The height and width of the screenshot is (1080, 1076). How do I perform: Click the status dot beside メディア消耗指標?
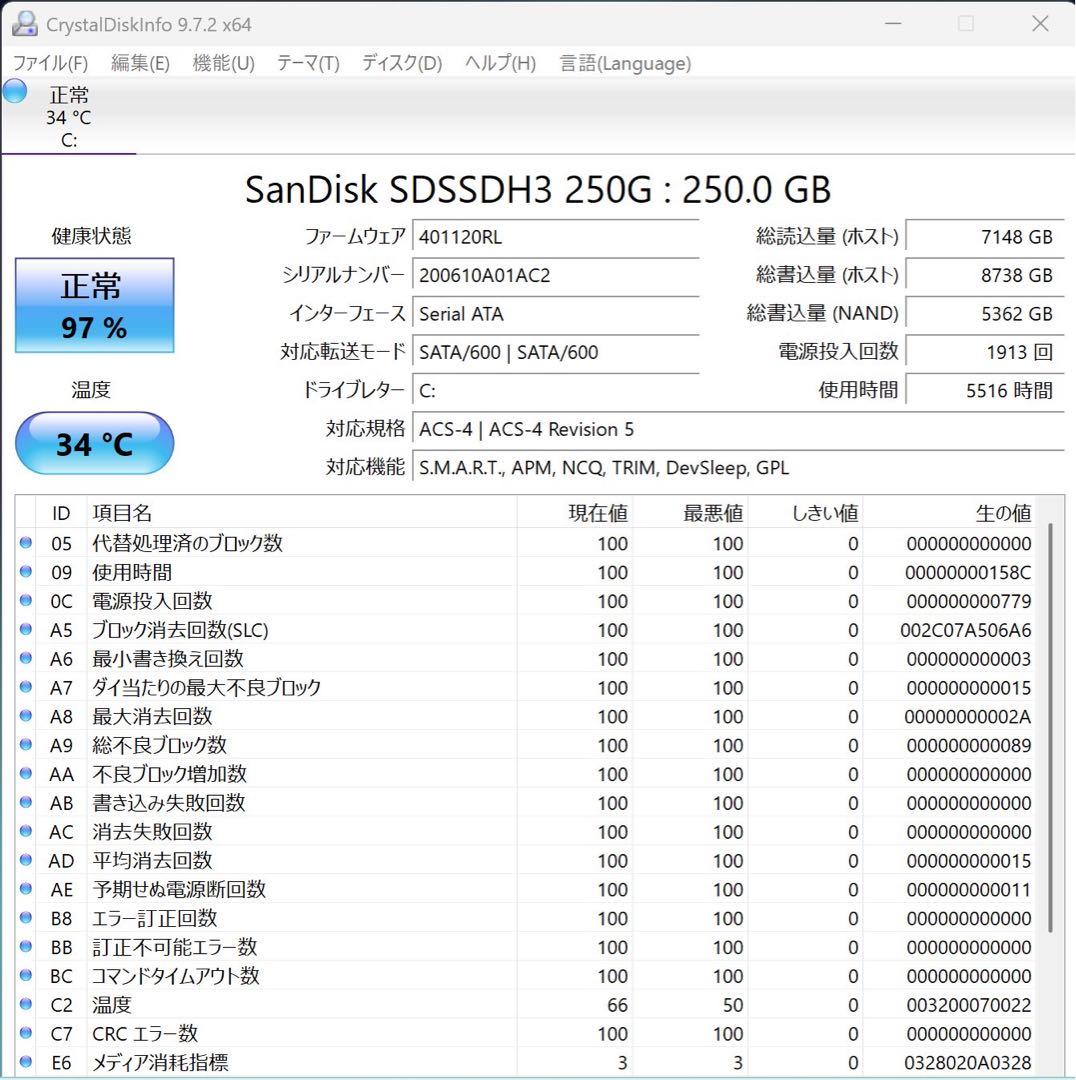click(x=25, y=1063)
